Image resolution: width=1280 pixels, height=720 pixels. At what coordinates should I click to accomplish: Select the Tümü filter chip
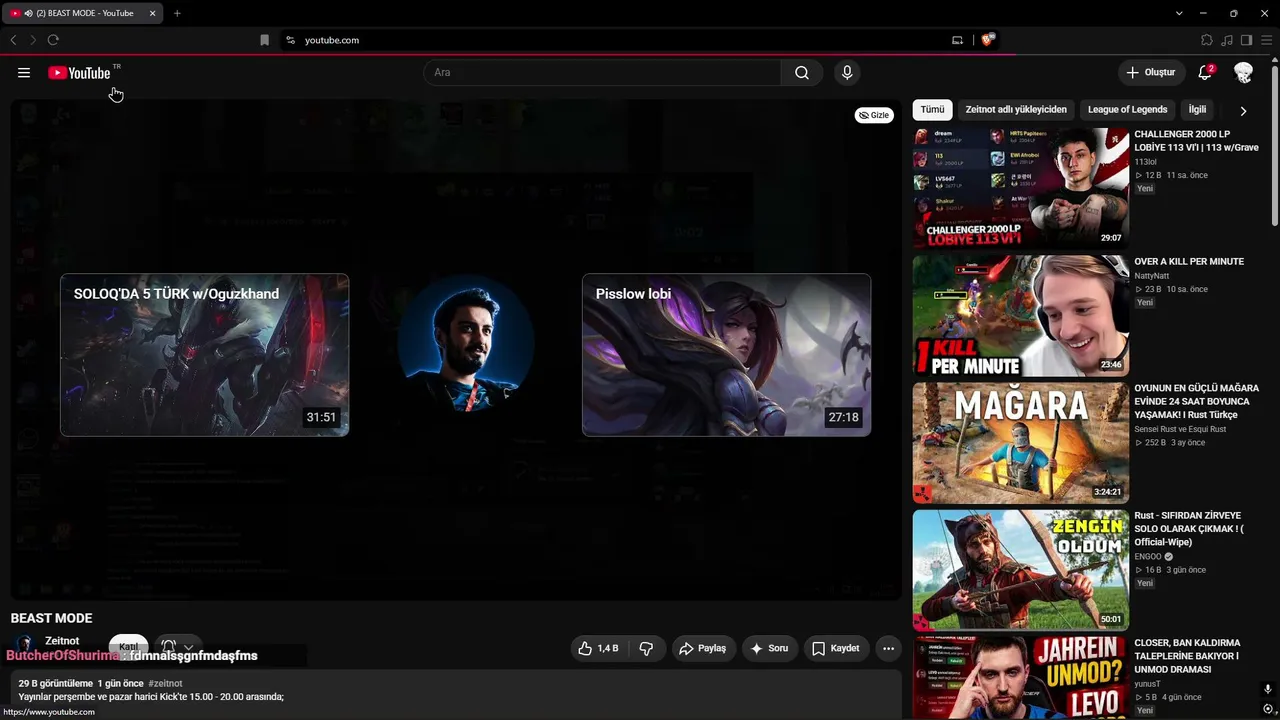click(932, 110)
